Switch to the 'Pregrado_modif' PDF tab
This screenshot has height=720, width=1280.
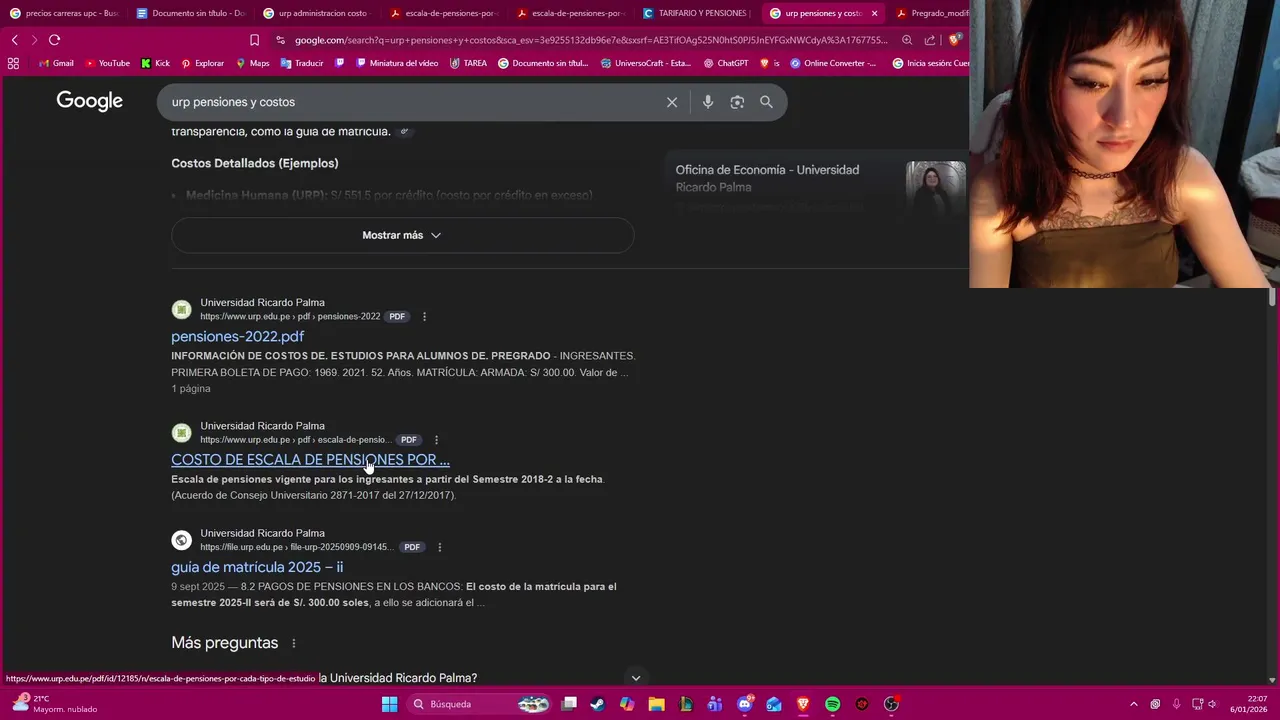click(931, 13)
